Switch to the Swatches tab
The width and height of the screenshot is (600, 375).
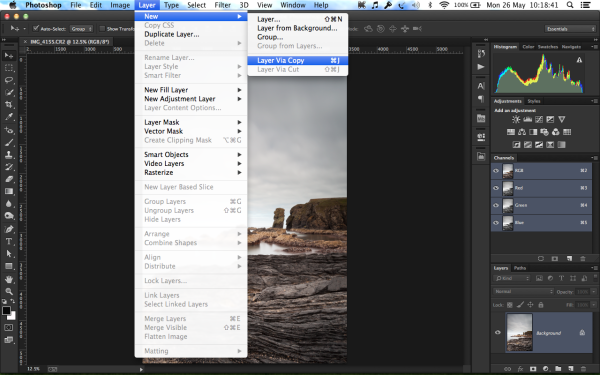pyautogui.click(x=548, y=47)
